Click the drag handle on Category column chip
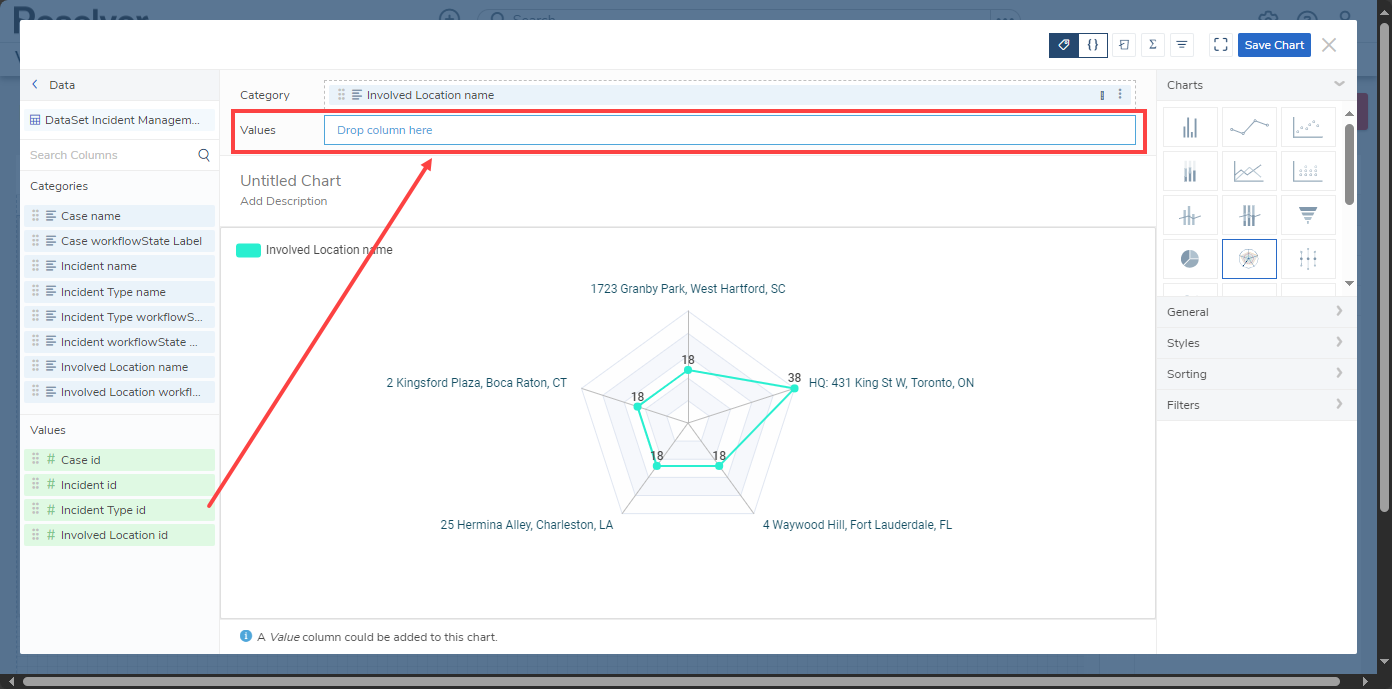1392x689 pixels. pos(341,95)
